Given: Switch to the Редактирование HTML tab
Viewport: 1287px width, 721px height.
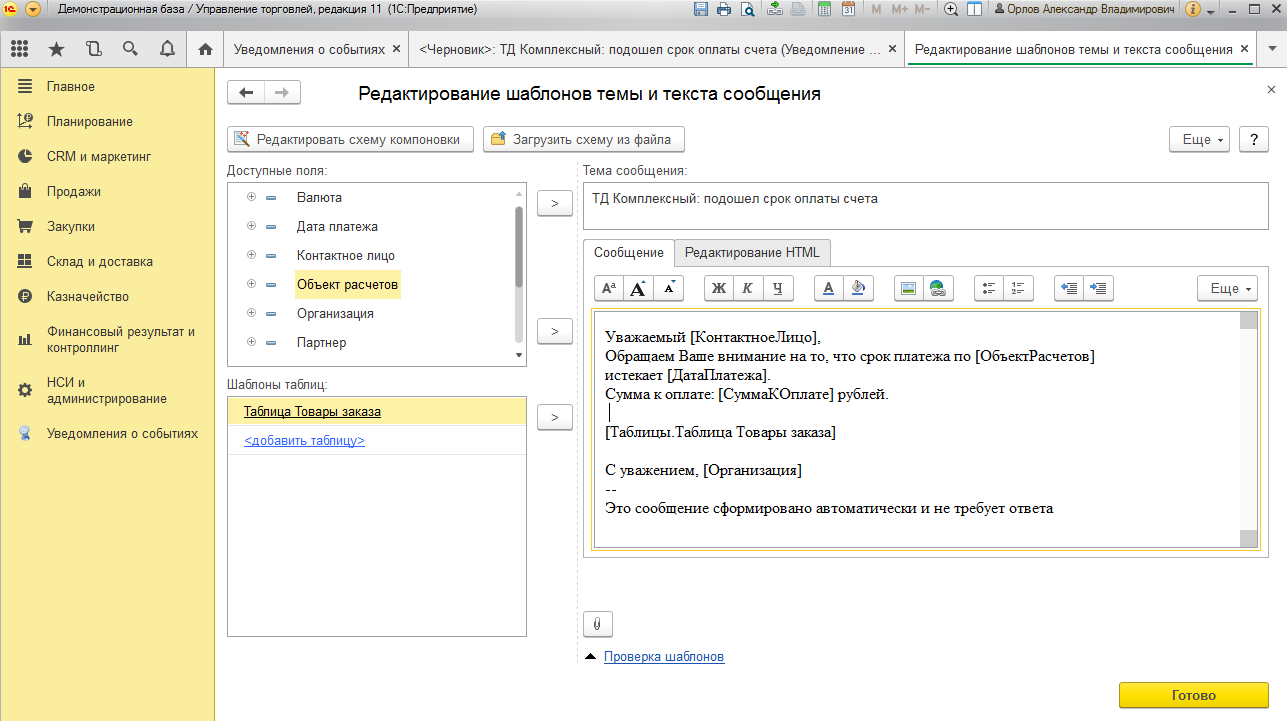Looking at the screenshot, I should tap(751, 252).
